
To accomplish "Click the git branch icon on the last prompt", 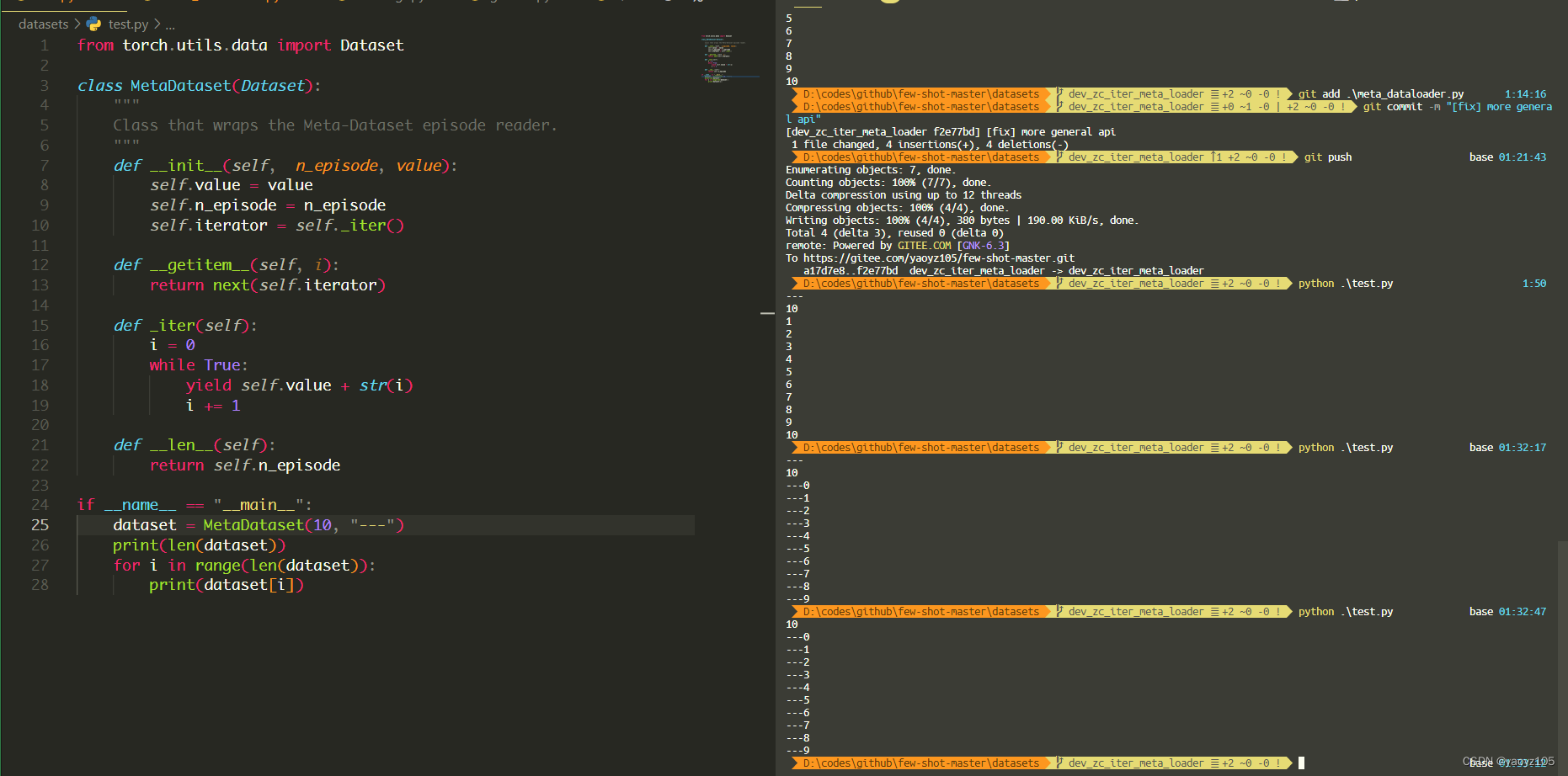I will (x=1060, y=763).
